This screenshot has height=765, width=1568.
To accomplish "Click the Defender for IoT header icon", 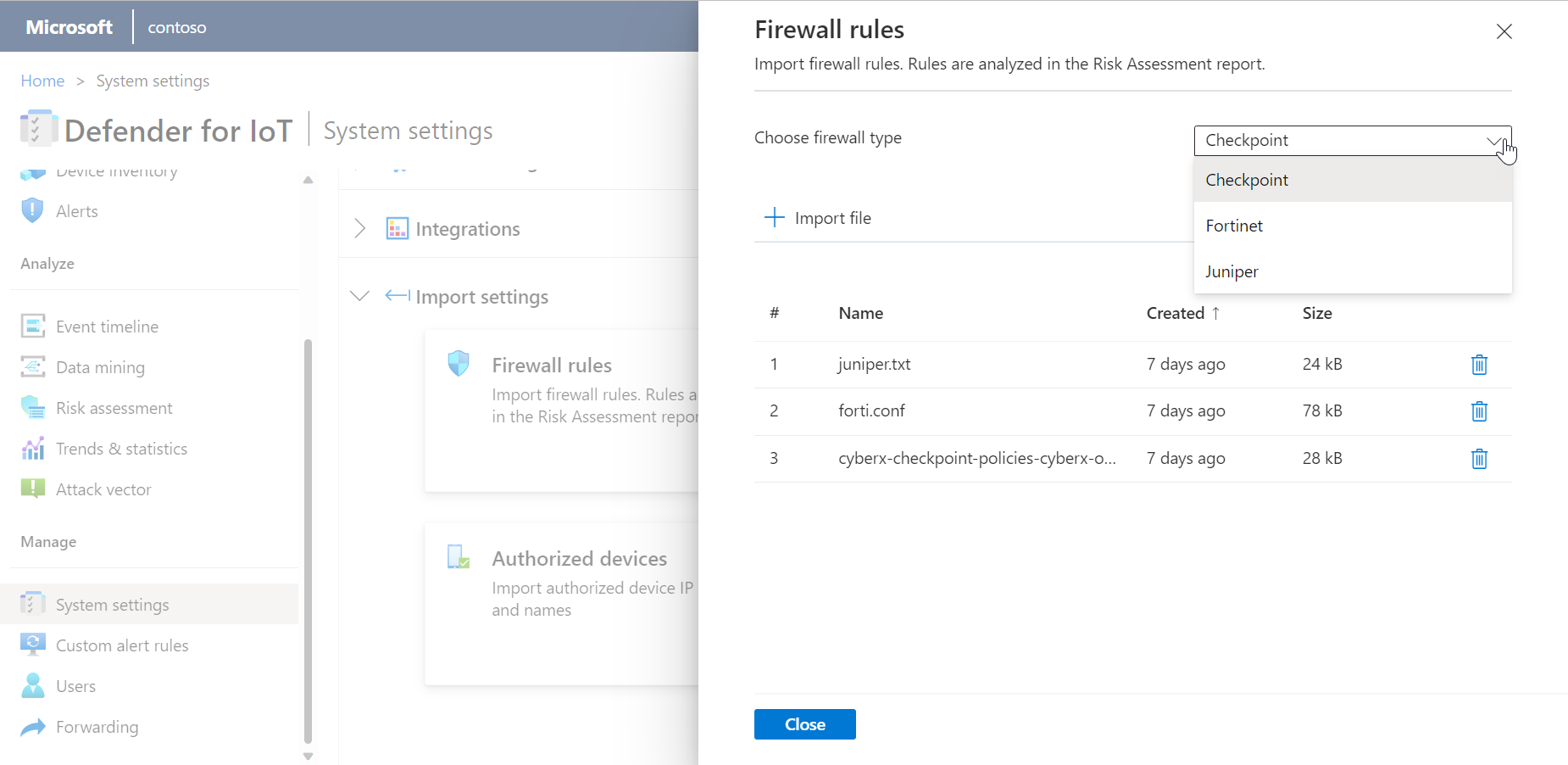I will click(38, 128).
